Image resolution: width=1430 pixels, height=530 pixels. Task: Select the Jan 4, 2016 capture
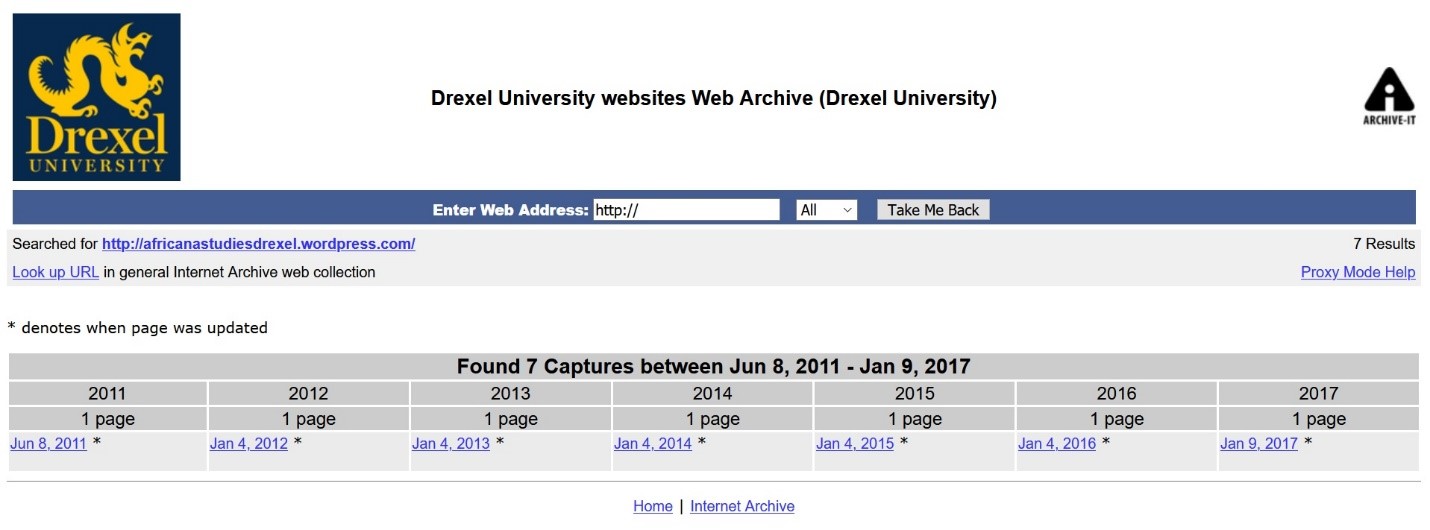1057,443
